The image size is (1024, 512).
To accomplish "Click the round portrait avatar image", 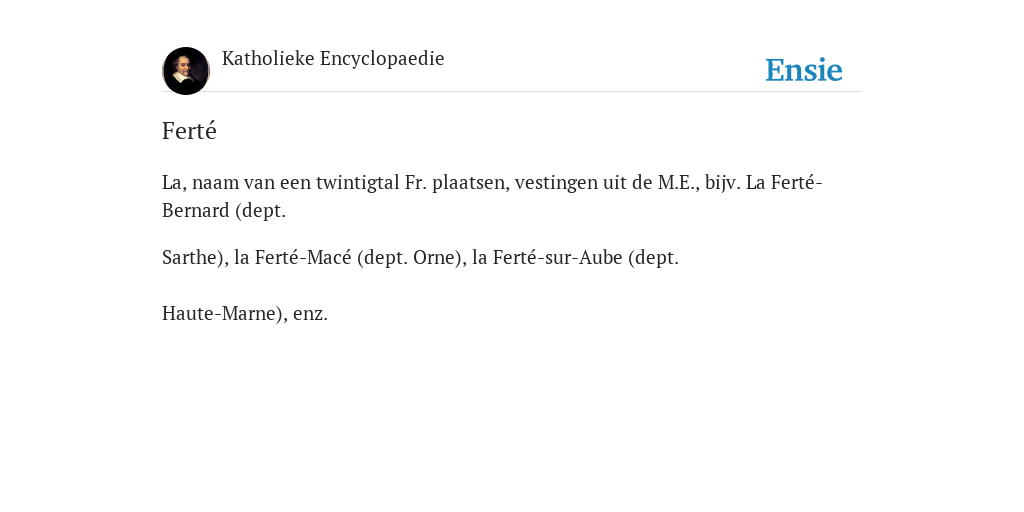I will [x=186, y=71].
